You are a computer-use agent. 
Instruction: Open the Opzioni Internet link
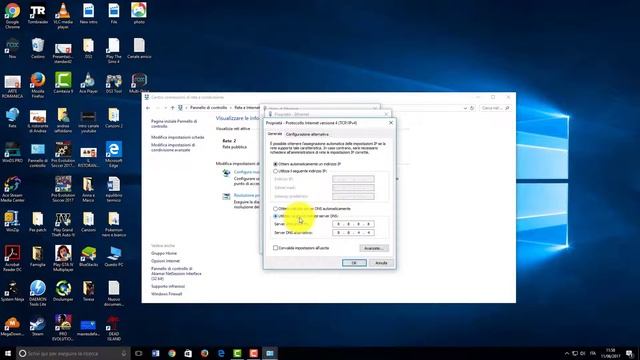coord(165,261)
